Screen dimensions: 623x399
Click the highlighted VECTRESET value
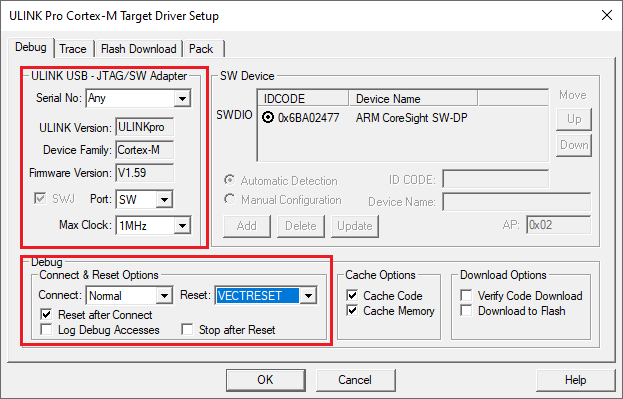click(258, 296)
